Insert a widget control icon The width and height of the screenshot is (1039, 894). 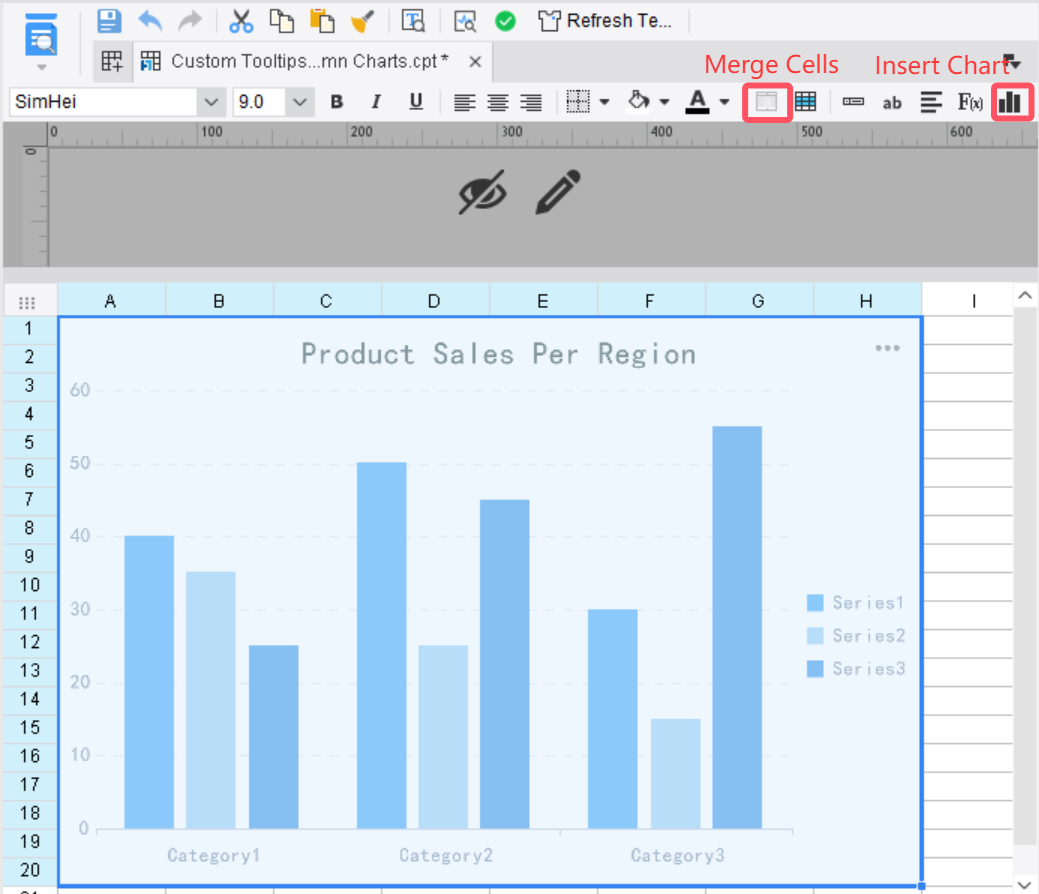click(853, 102)
